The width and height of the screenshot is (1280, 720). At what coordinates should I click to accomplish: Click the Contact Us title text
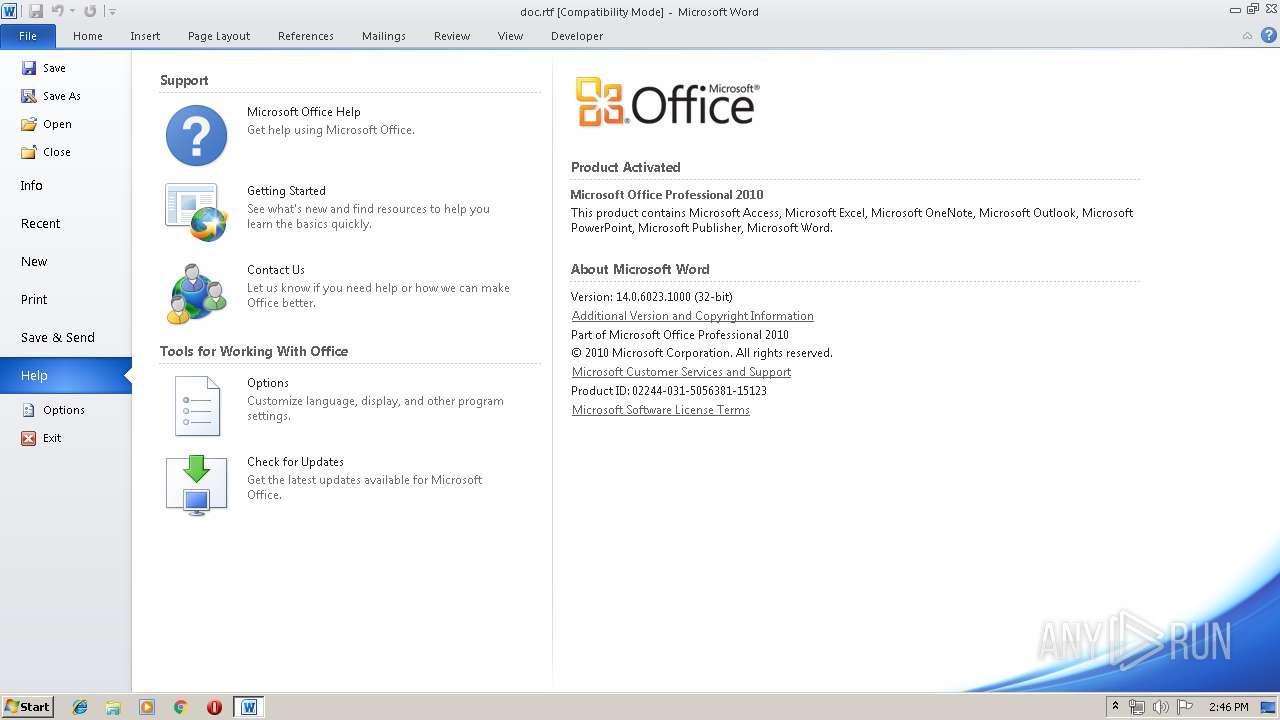tap(276, 270)
